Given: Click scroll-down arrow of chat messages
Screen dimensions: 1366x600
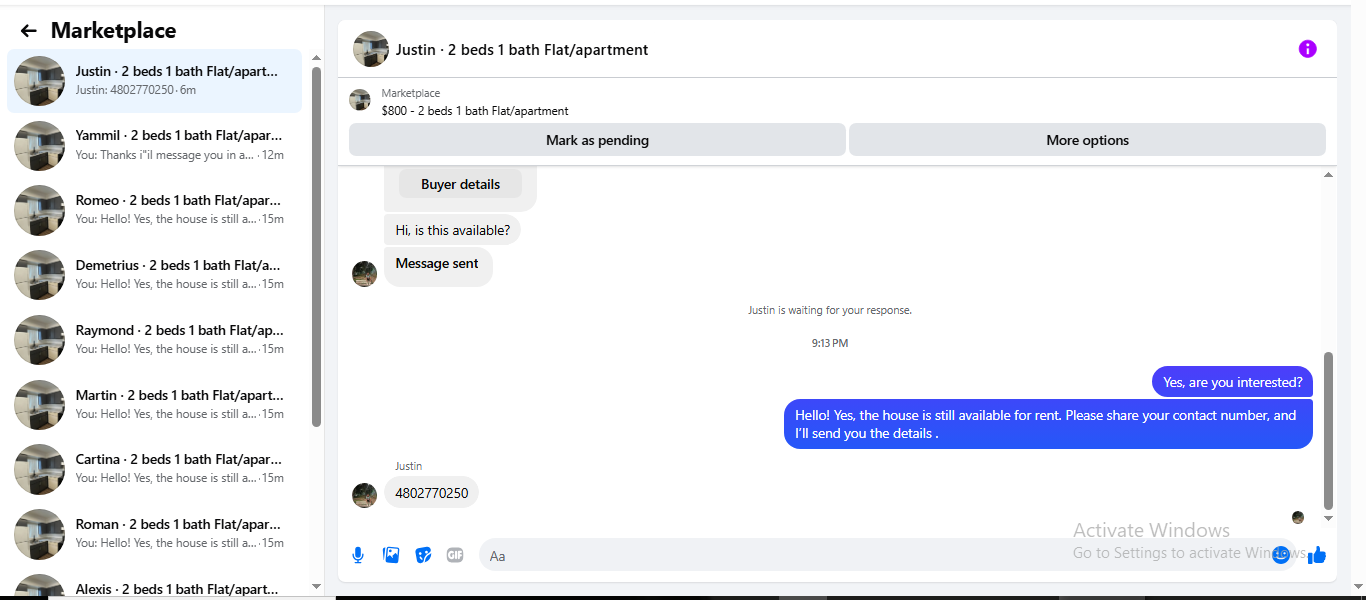Looking at the screenshot, I should click(1328, 518).
